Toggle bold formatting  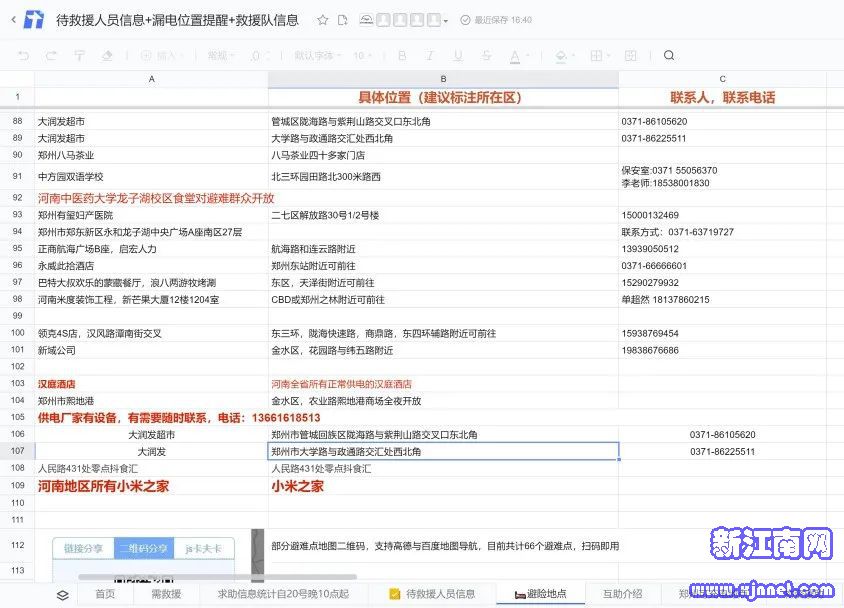tap(402, 55)
